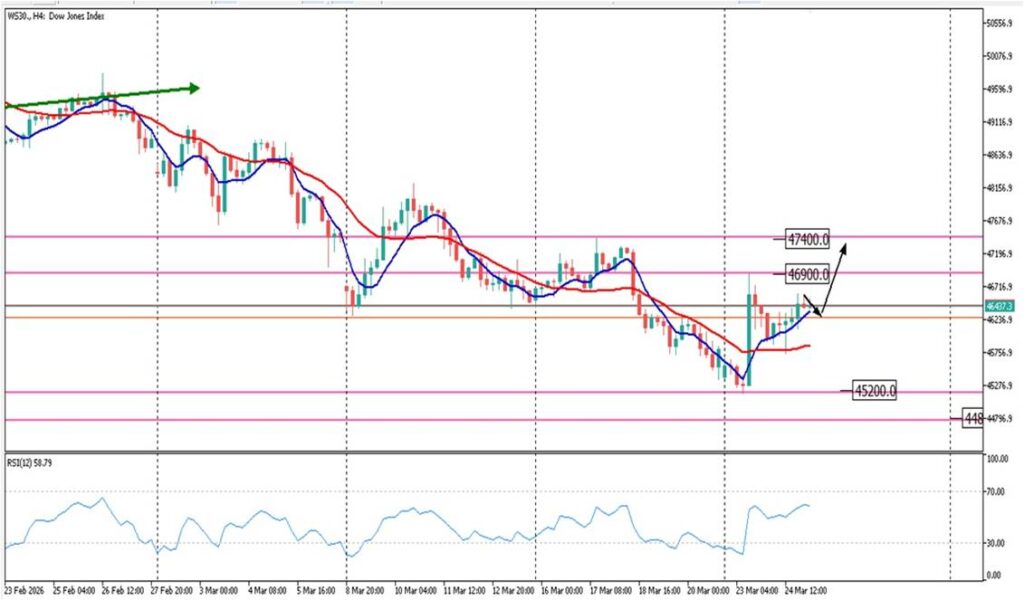Click the green trend arrow head
1024x600 pixels.
[x=194, y=88]
